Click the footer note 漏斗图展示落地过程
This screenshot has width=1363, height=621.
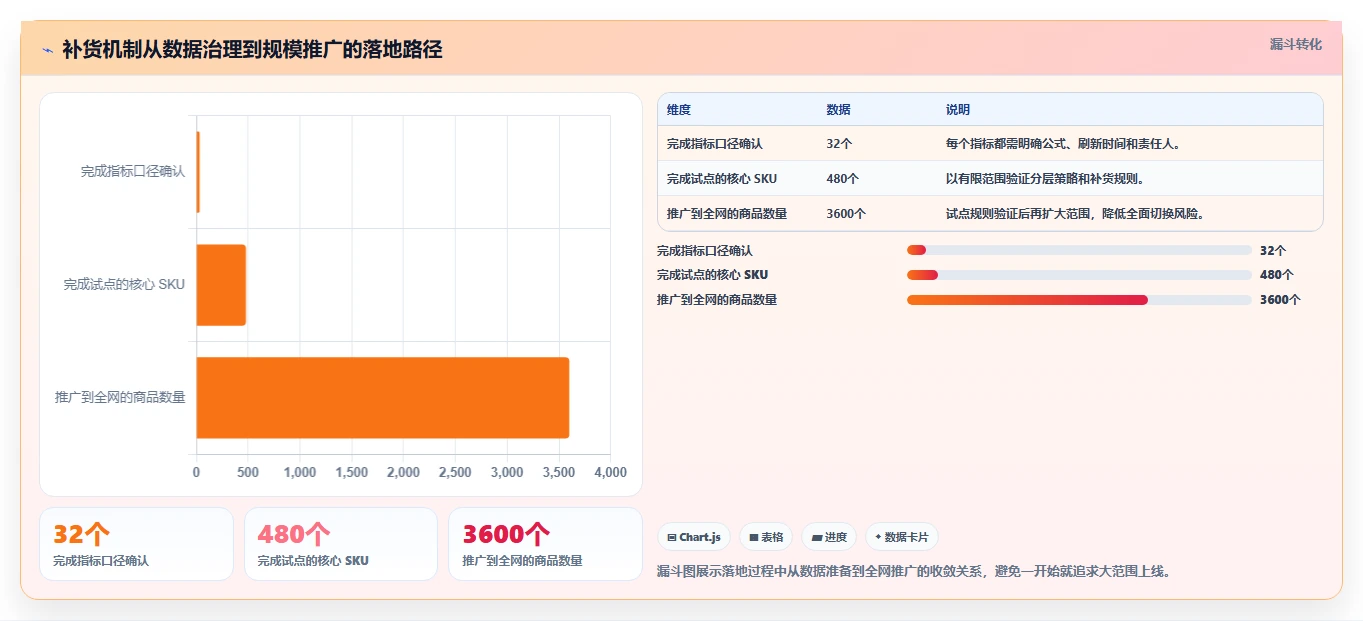(x=914, y=572)
